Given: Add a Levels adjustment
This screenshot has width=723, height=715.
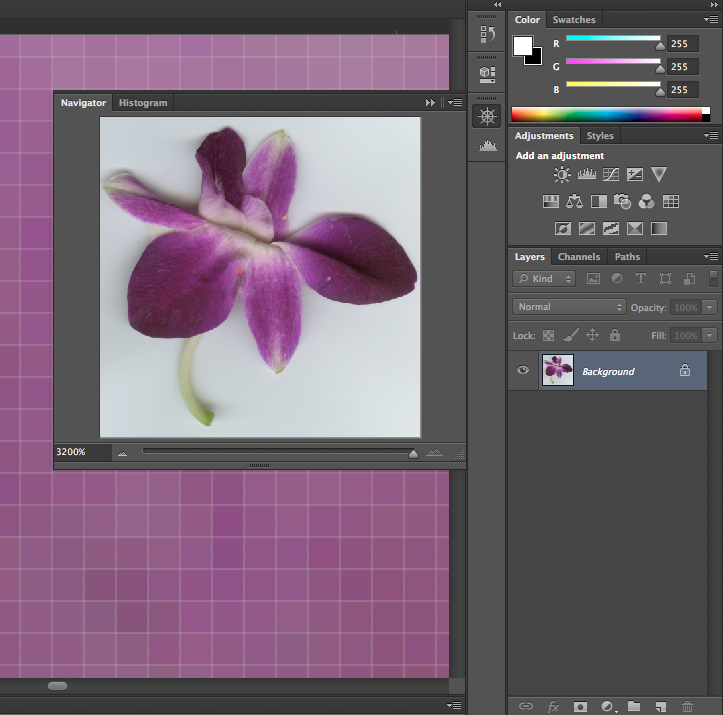Looking at the screenshot, I should 587,175.
